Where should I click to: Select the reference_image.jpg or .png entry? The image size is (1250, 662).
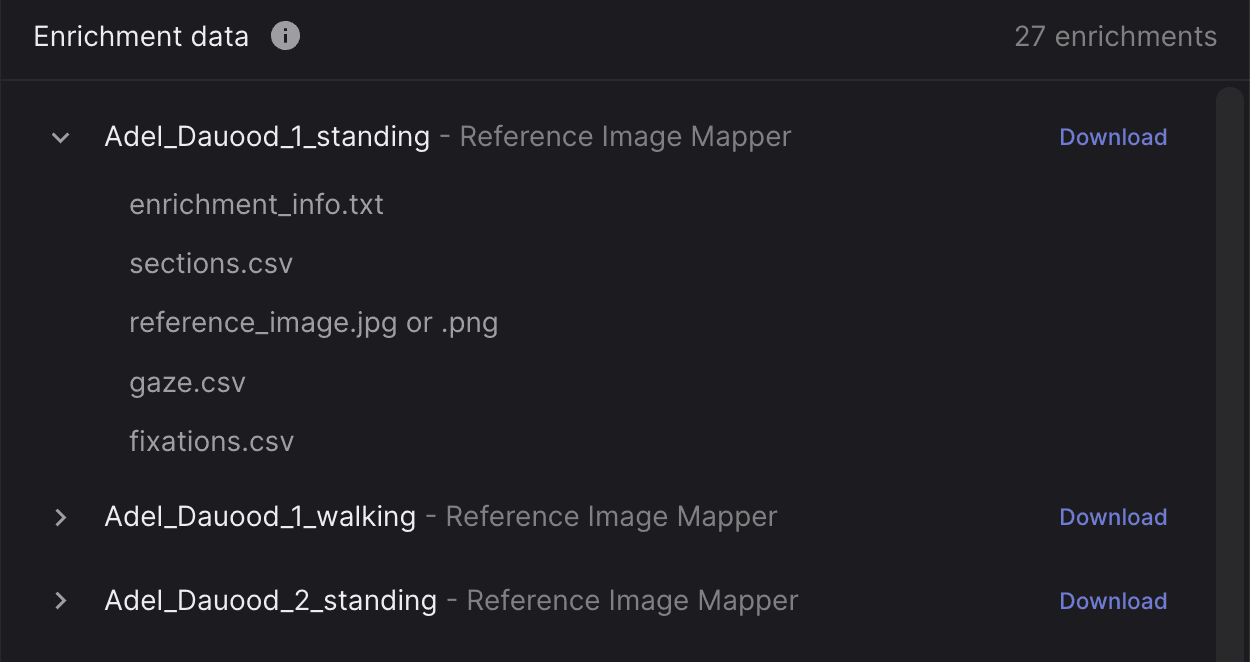point(313,323)
